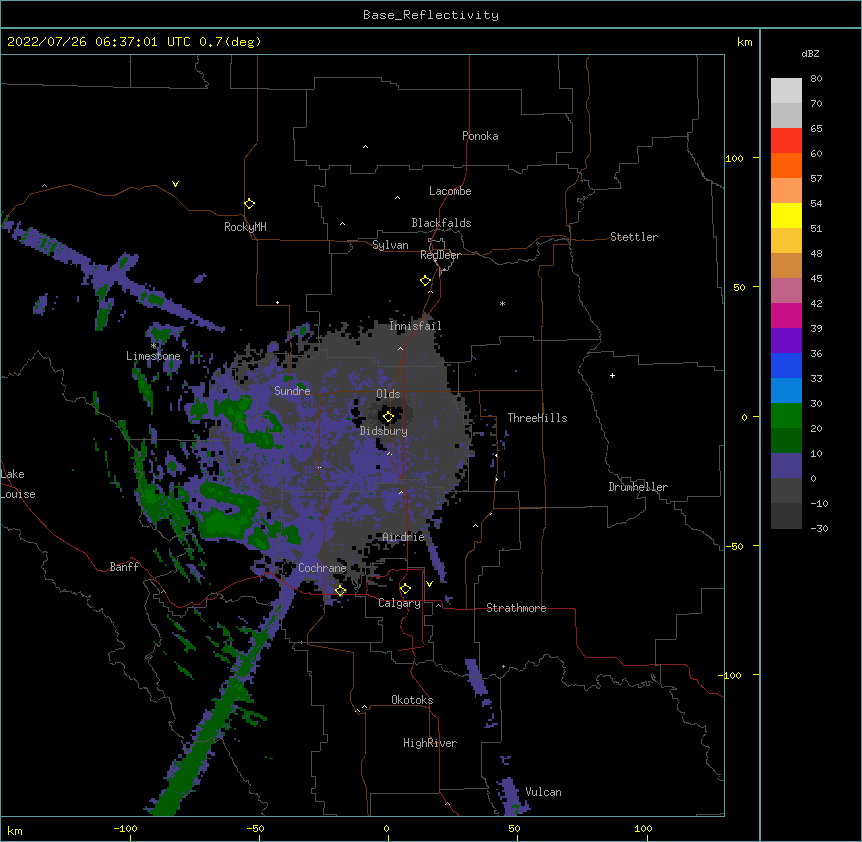The width and height of the screenshot is (862, 842).
Task: Click the asterisk marker above Limestone
Action: [154, 346]
